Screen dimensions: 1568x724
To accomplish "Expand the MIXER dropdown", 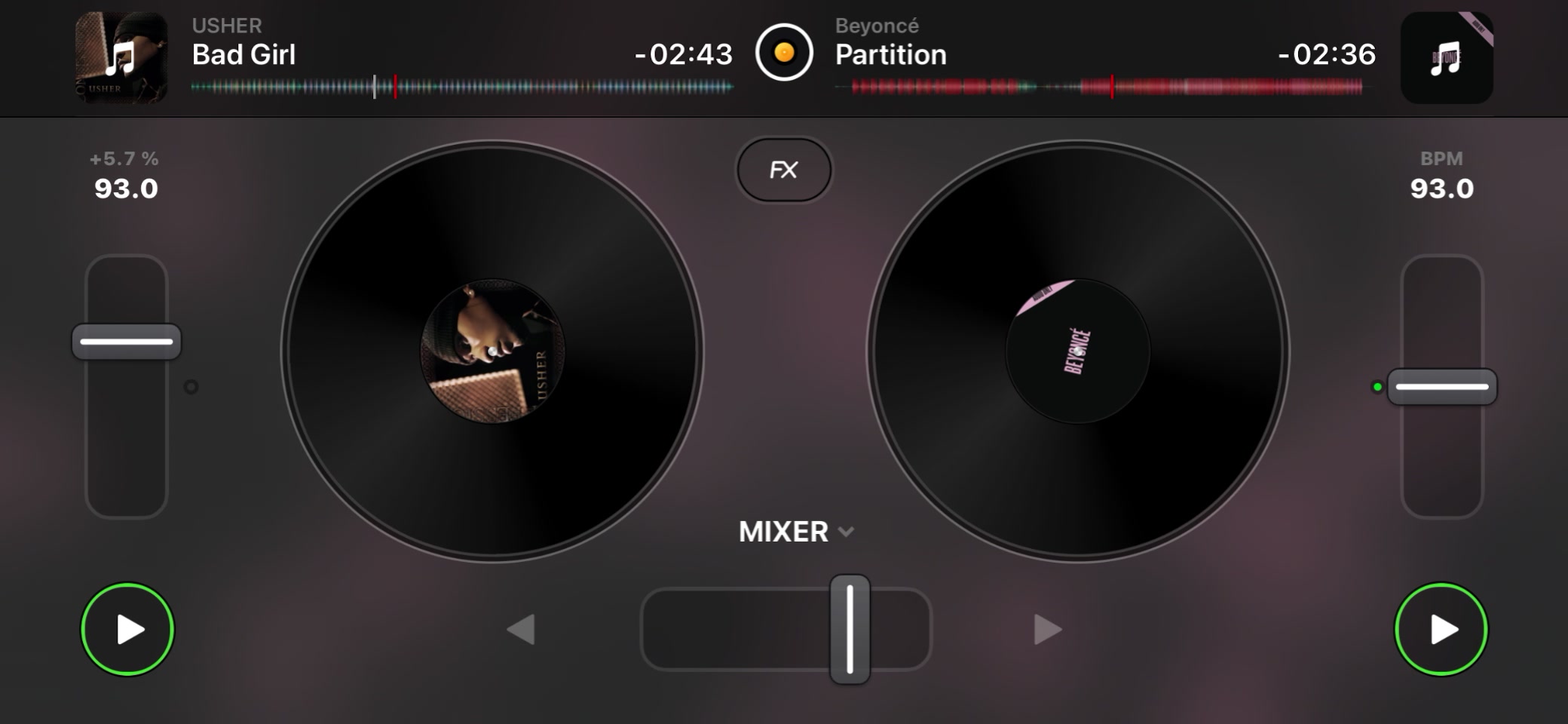I will [796, 532].
